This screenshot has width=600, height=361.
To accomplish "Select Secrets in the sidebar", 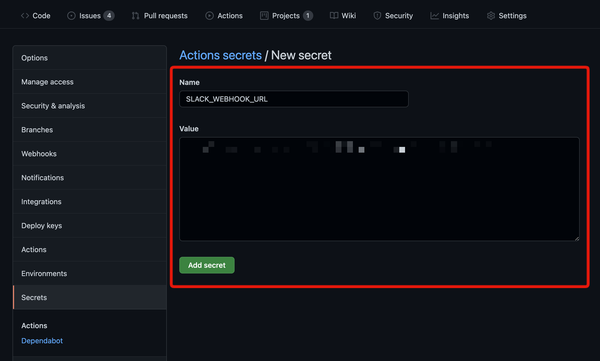I will click(x=90, y=297).
